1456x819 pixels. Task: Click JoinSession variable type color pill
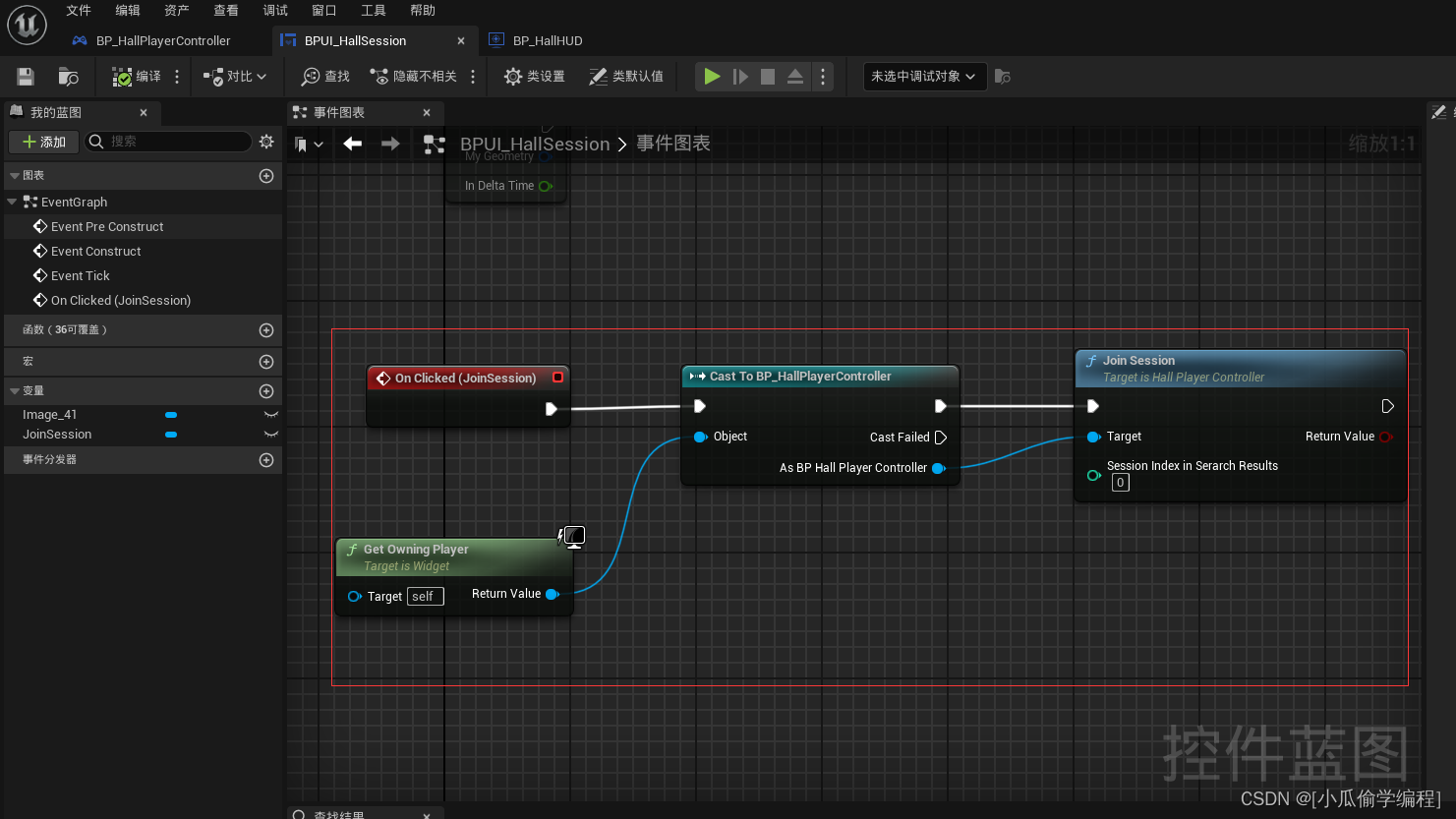tap(171, 434)
